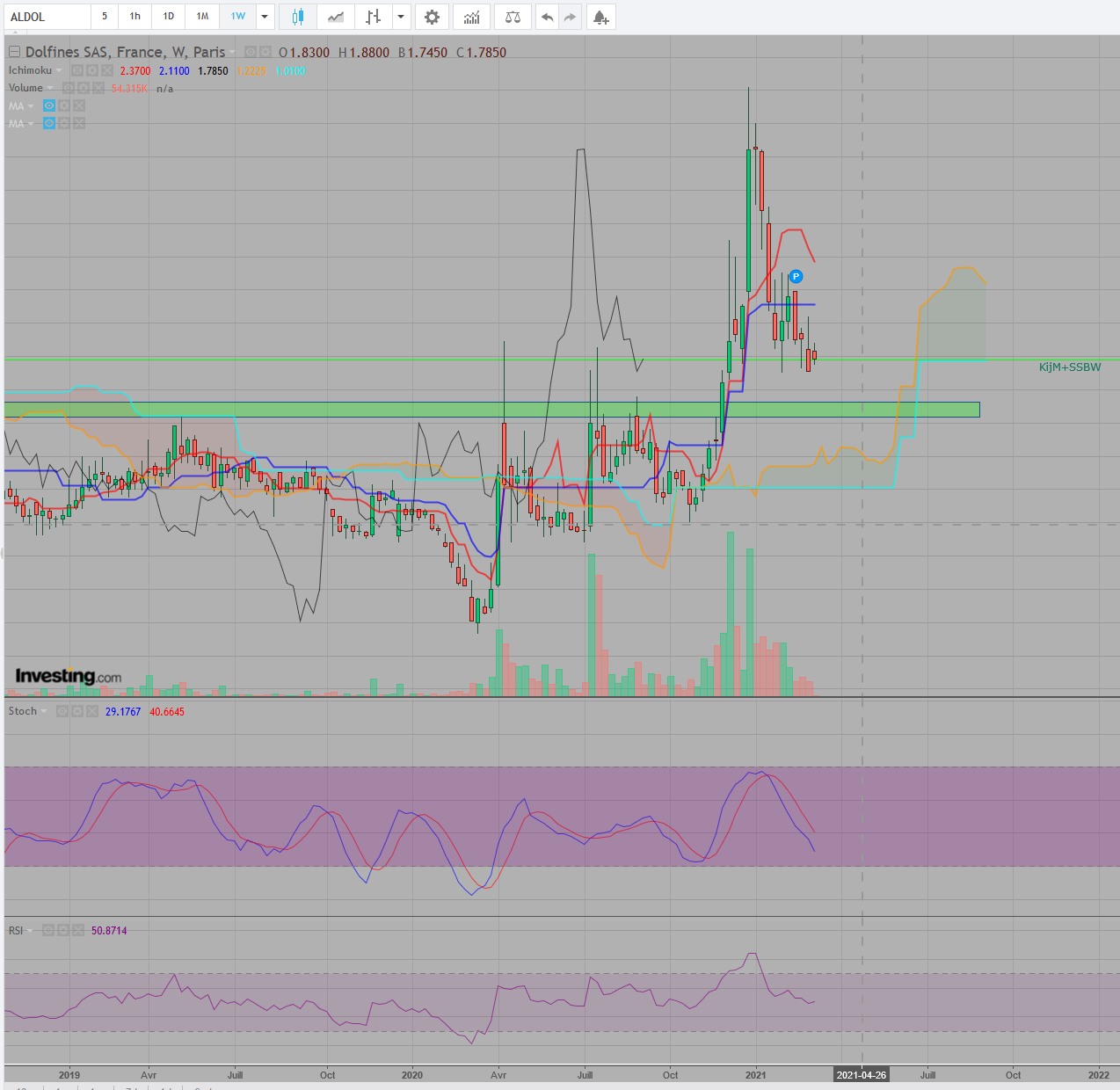Click the compare symbols scales icon
This screenshot has width=1120, height=1090.
click(x=513, y=17)
